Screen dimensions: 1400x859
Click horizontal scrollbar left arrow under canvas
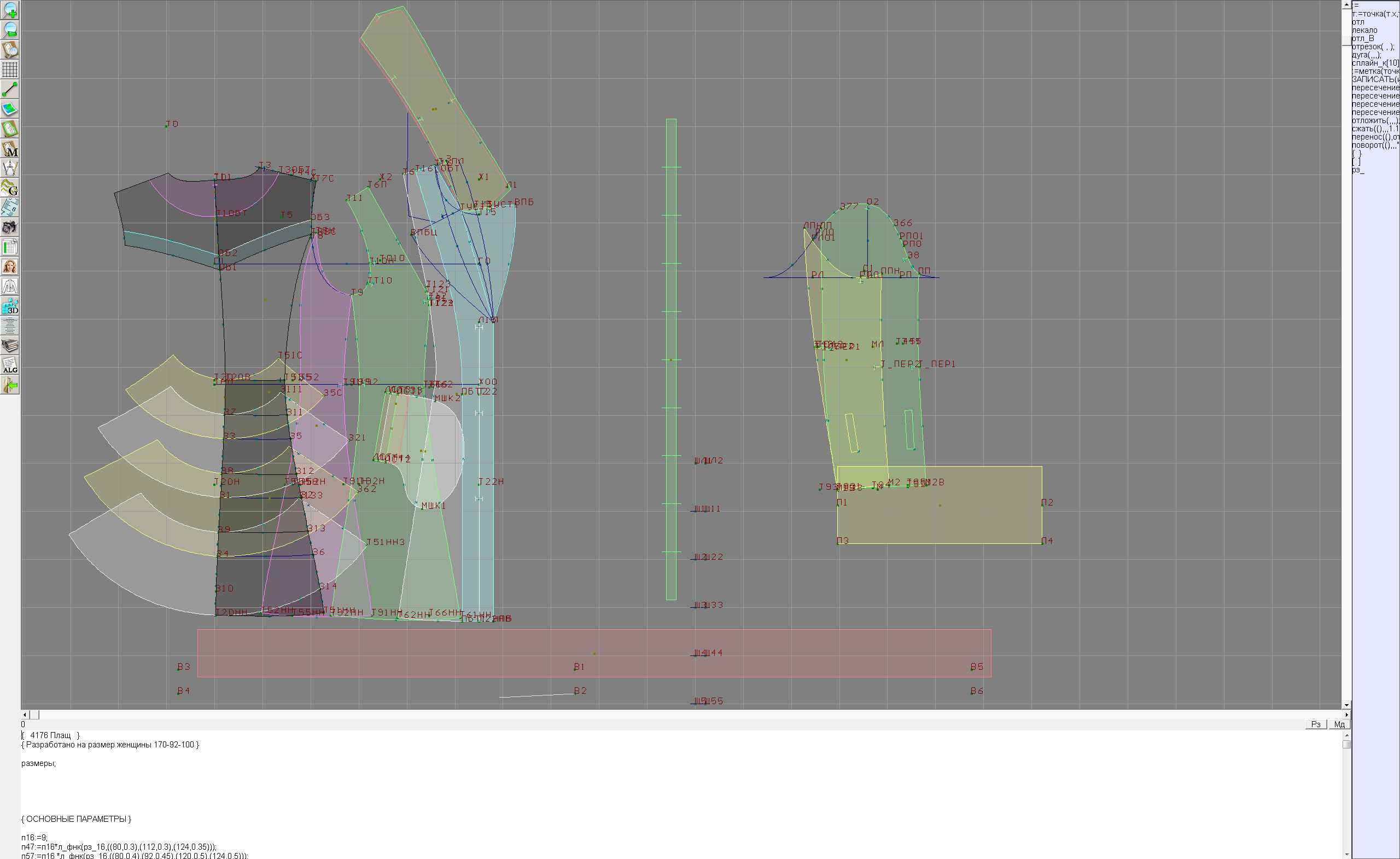point(25,715)
